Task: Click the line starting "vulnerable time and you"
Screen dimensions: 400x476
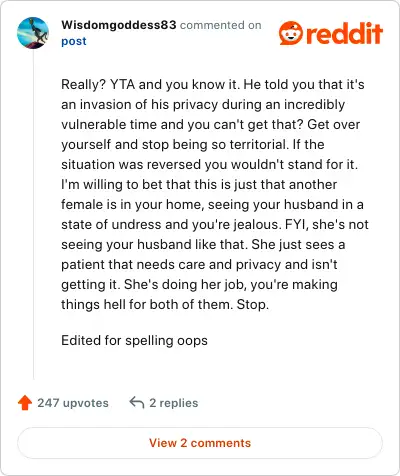Action: click(211, 125)
